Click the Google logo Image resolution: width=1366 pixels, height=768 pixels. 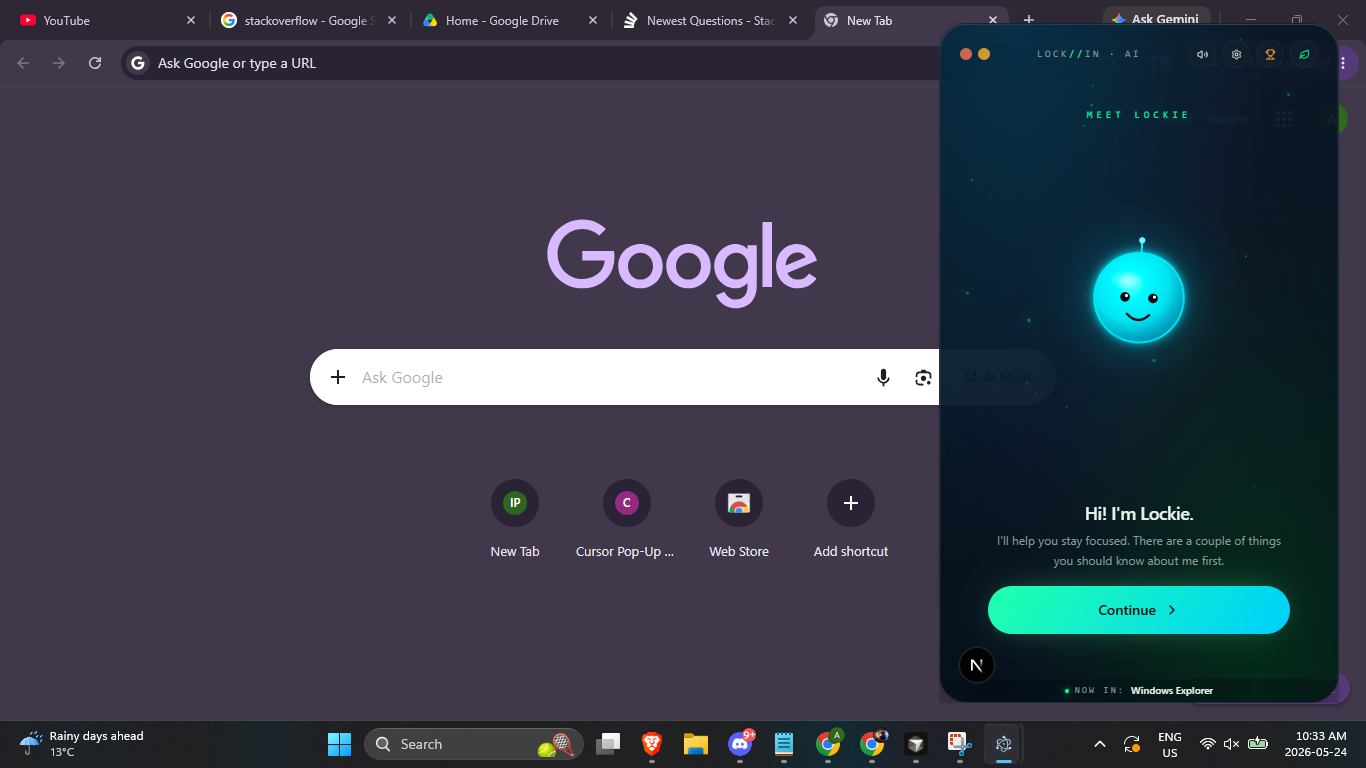click(683, 263)
